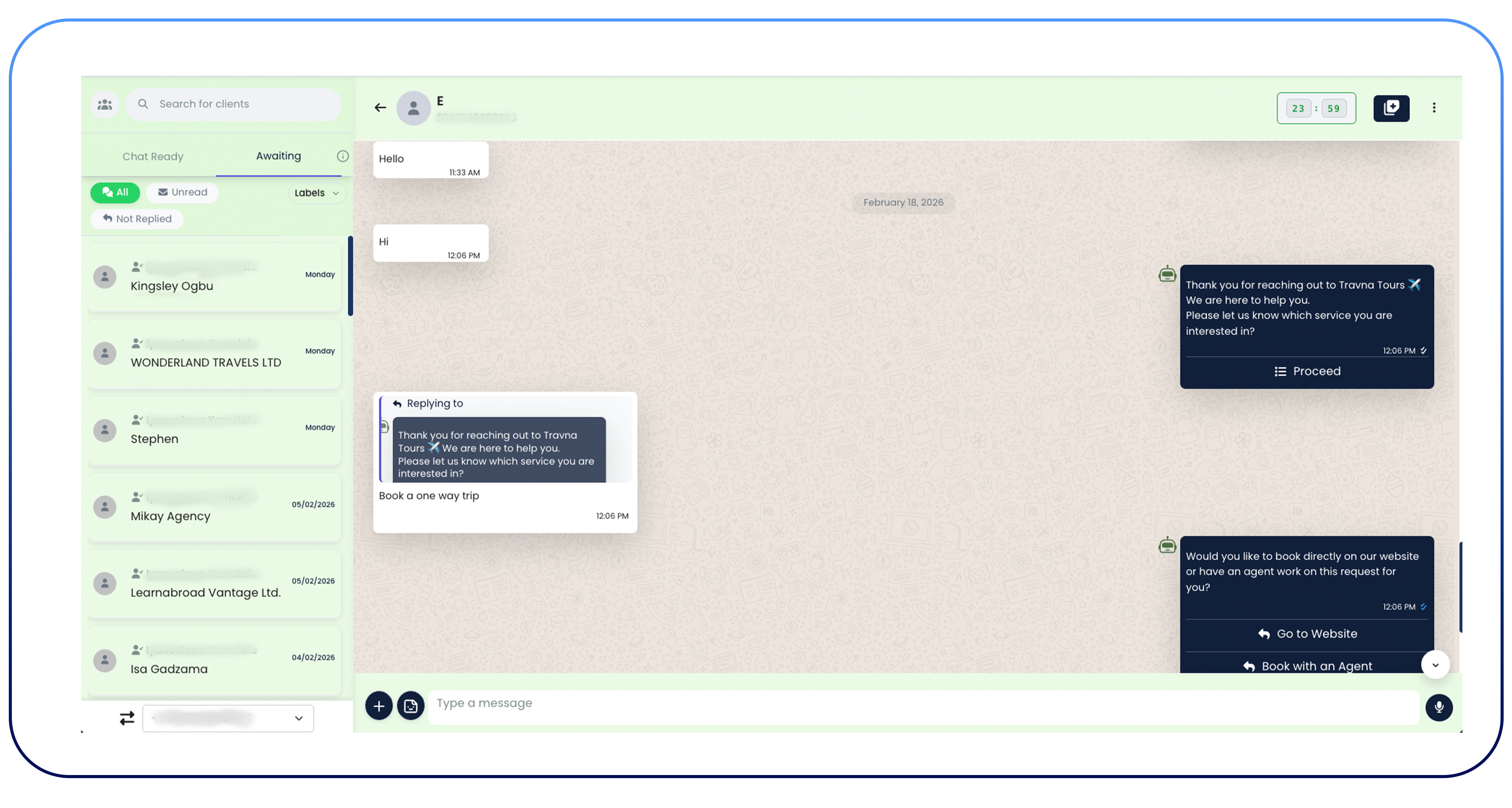Viewport: 1512px width, 808px height.
Task: Click the microphone voice record button
Action: click(1438, 706)
